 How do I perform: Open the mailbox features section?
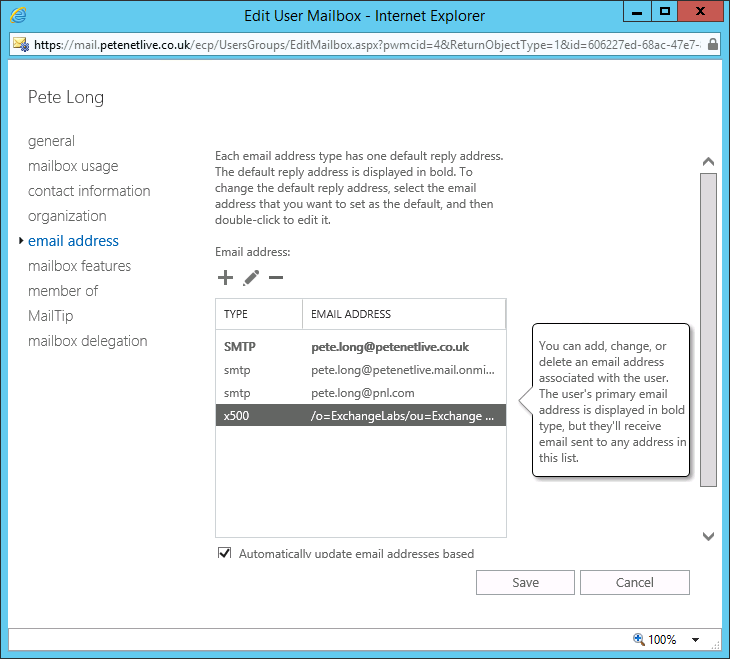tap(80, 266)
